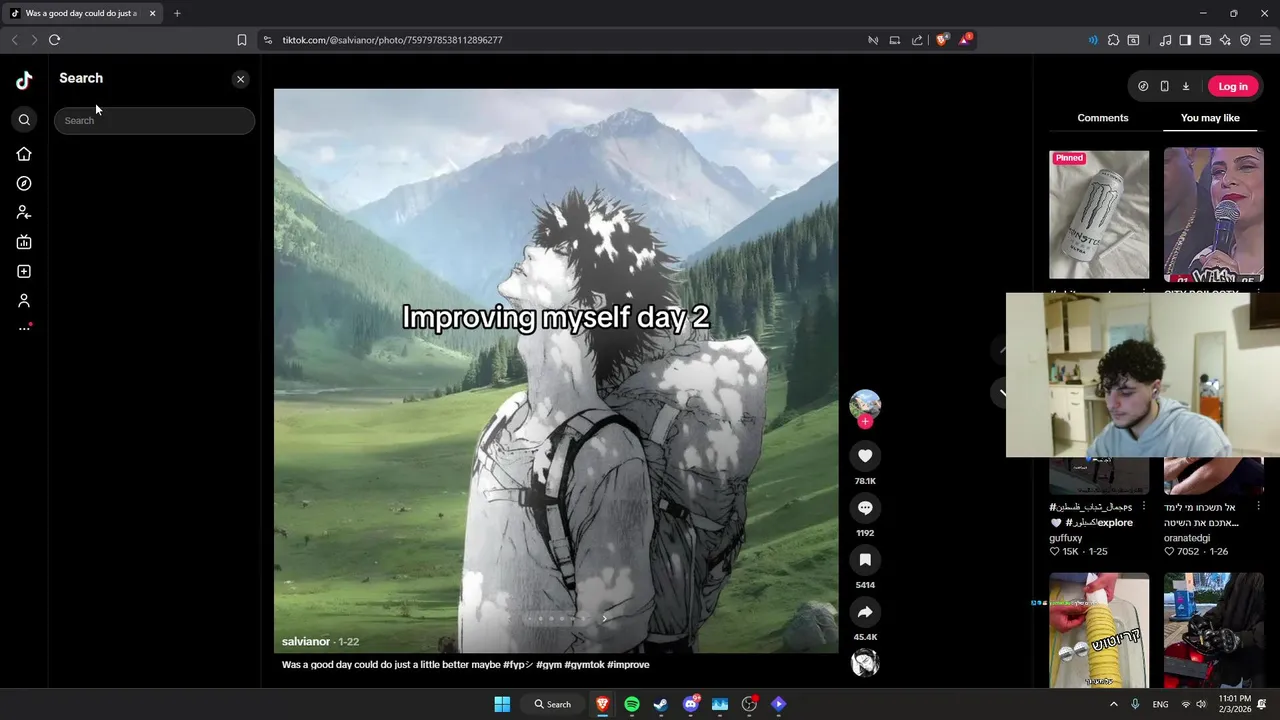The width and height of the screenshot is (1280, 720).
Task: Reload the page in browser toolbar
Action: pos(54,40)
